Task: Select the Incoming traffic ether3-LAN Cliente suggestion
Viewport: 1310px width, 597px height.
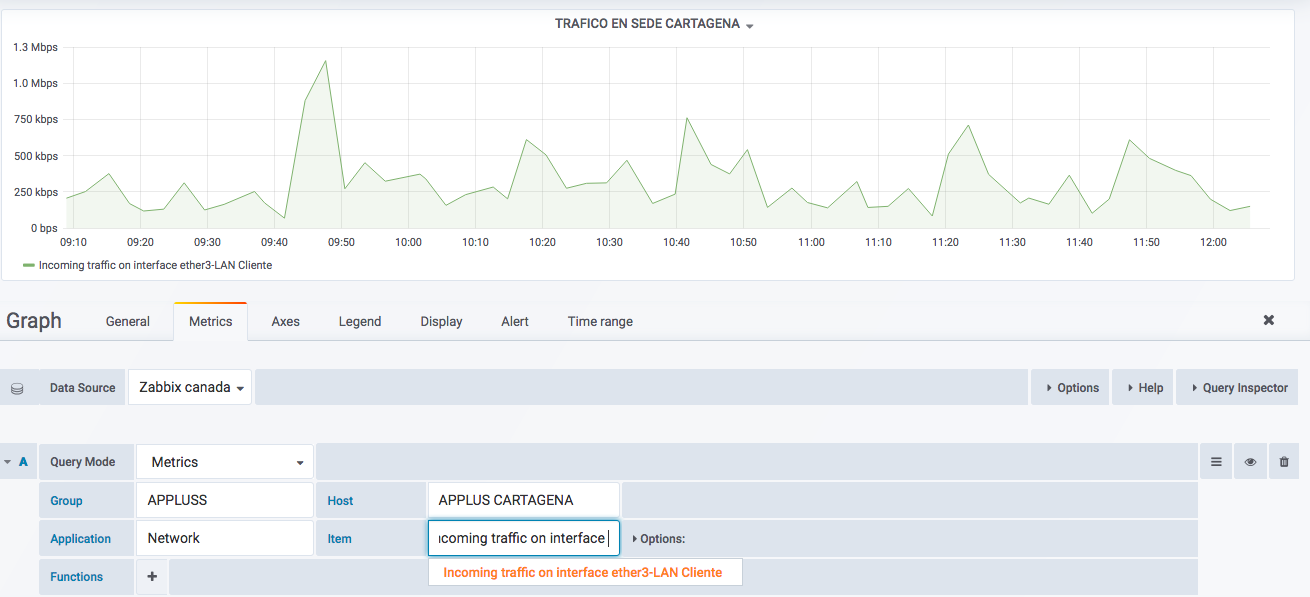Action: [584, 571]
